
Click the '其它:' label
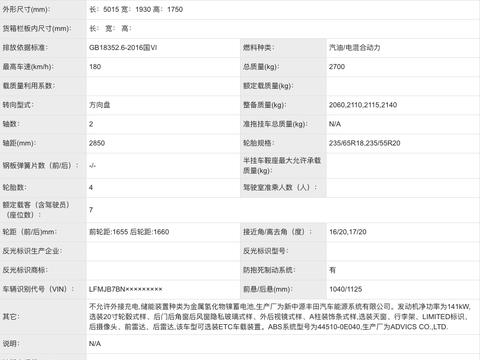(11, 317)
